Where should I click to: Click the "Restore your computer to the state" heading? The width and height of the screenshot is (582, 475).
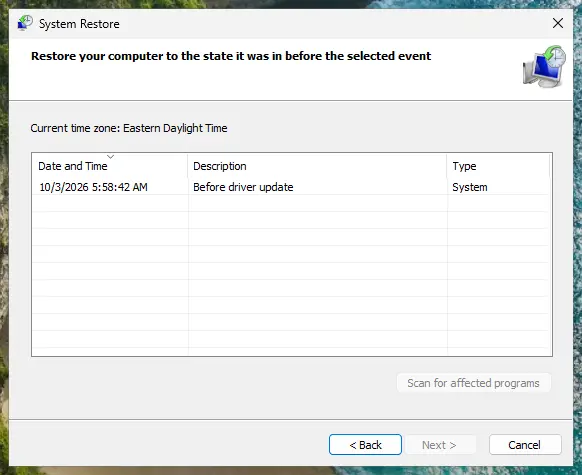point(231,56)
